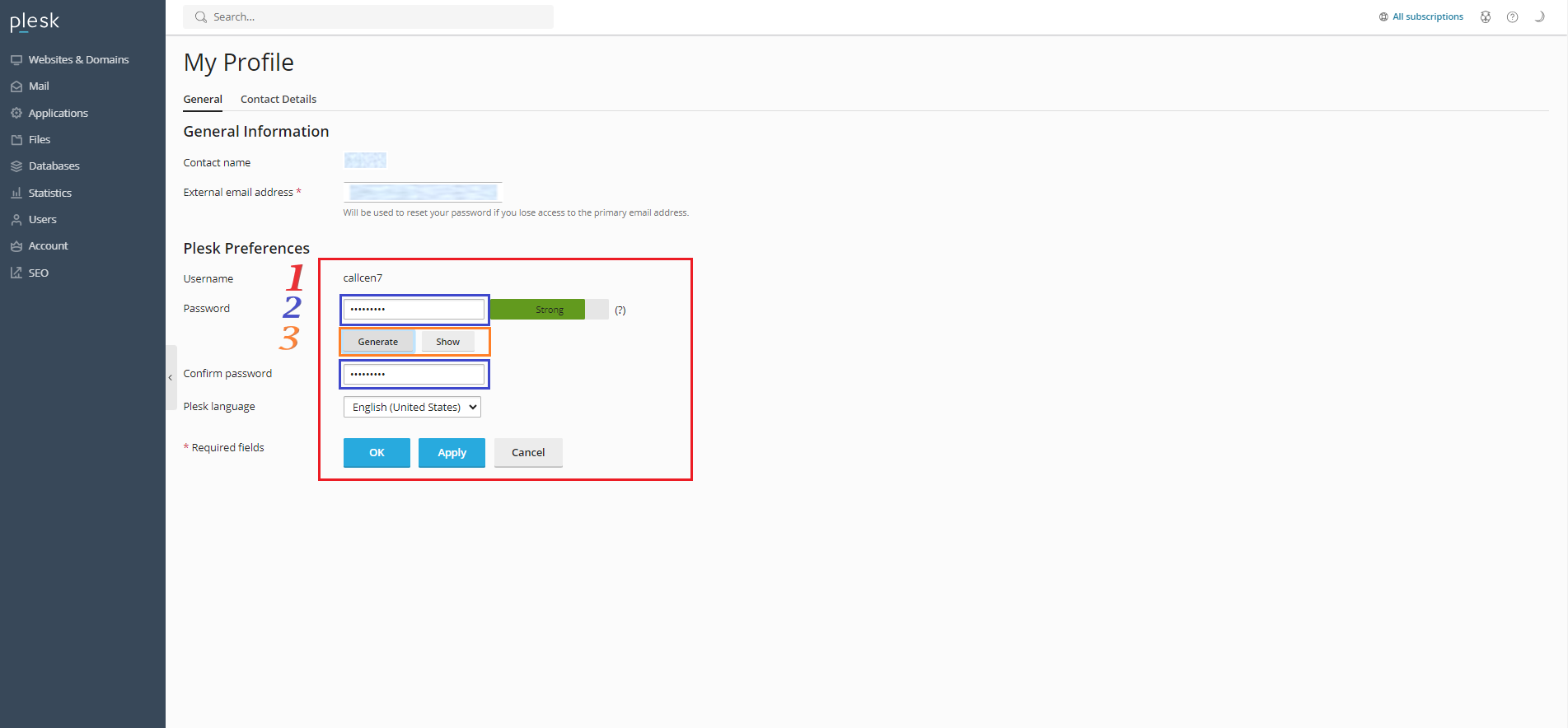Open the Applications section
1568x728 pixels.
point(58,114)
